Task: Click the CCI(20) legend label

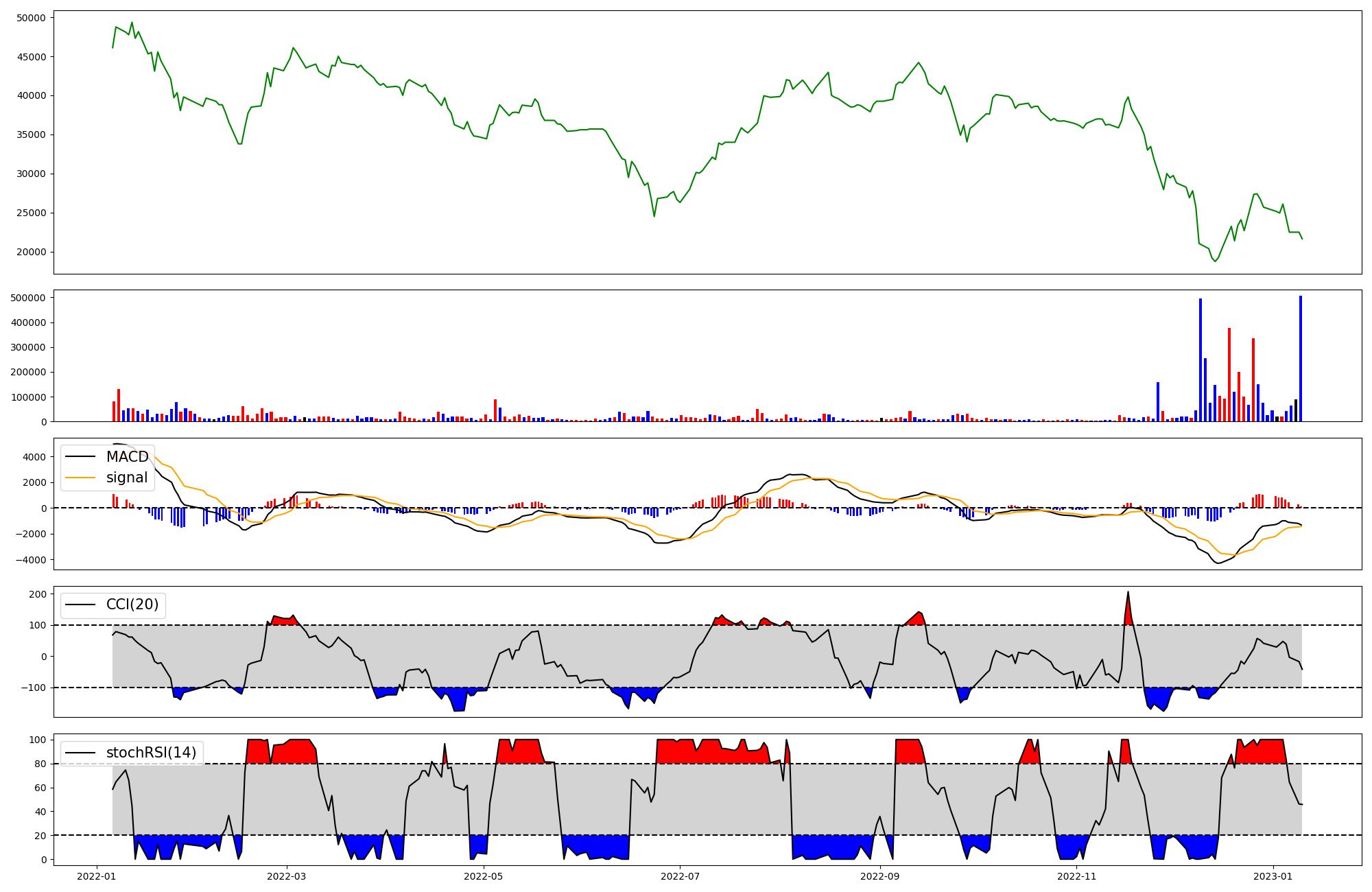Action: [x=132, y=605]
